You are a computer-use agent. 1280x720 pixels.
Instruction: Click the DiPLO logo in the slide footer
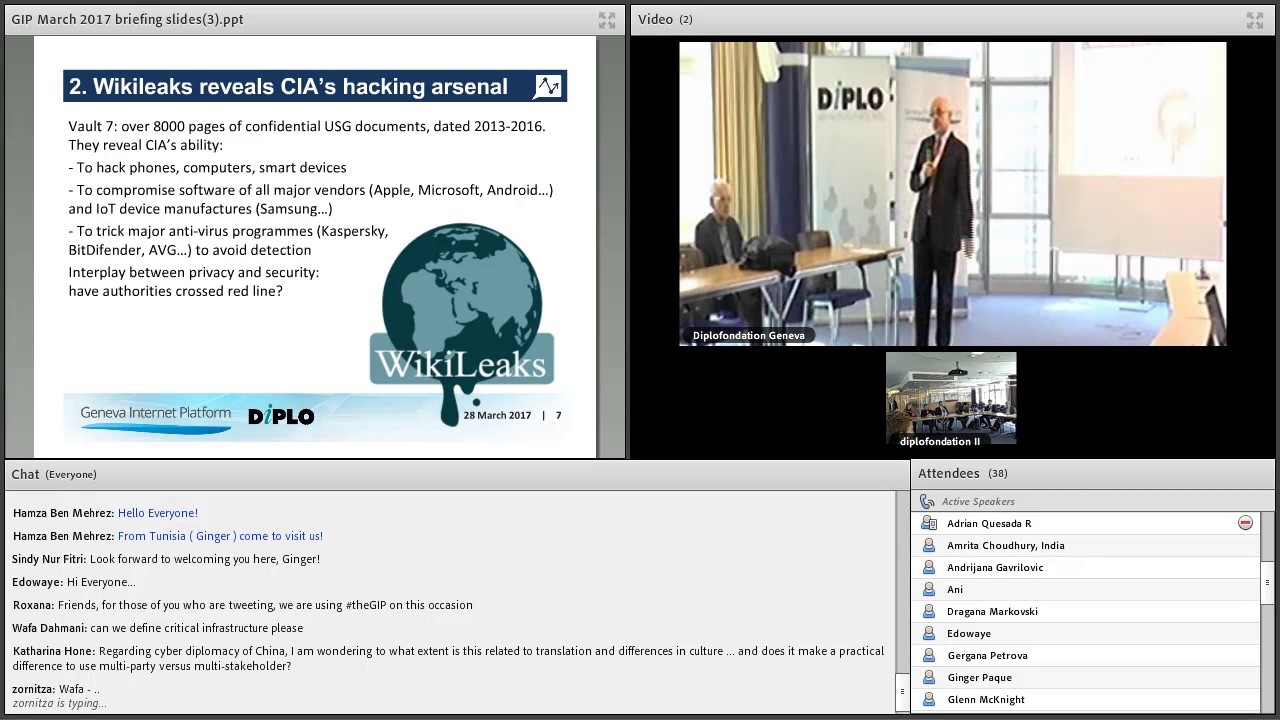point(281,416)
